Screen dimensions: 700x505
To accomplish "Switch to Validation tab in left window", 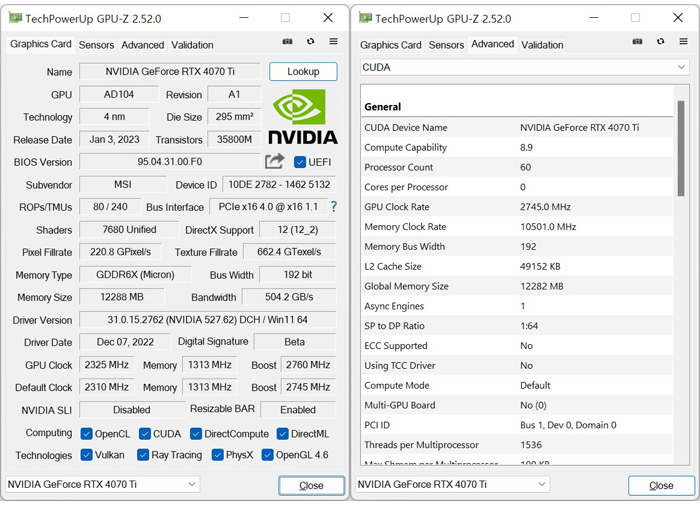I will coord(192,45).
